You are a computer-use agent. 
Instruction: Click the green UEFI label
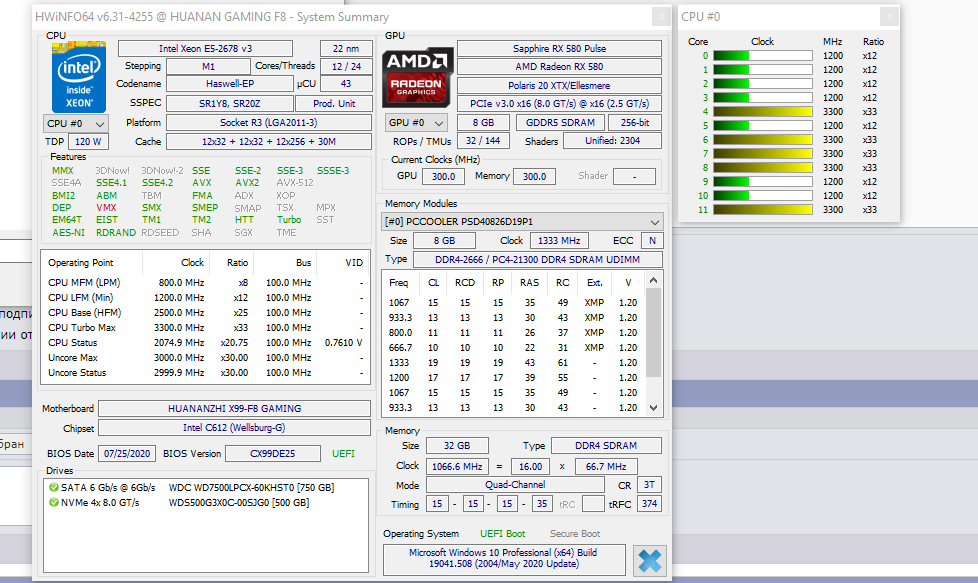click(x=343, y=453)
